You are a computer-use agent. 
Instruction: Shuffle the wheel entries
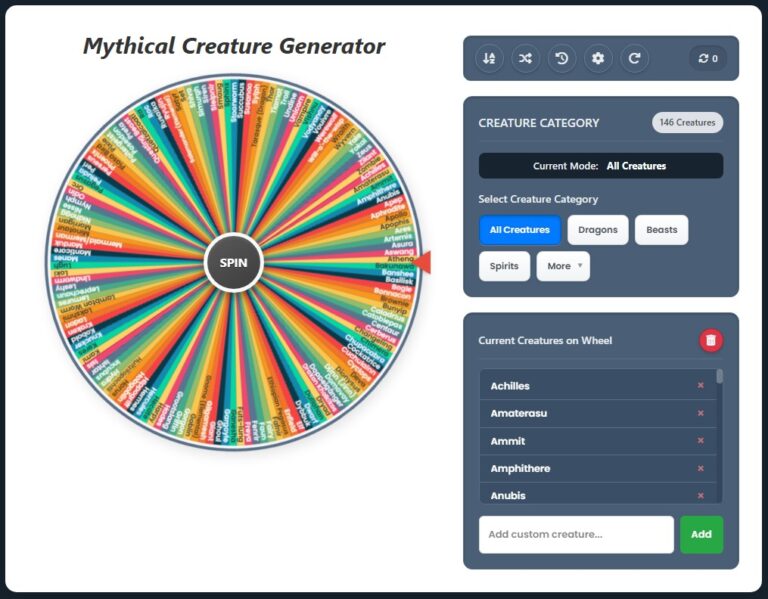tap(525, 58)
